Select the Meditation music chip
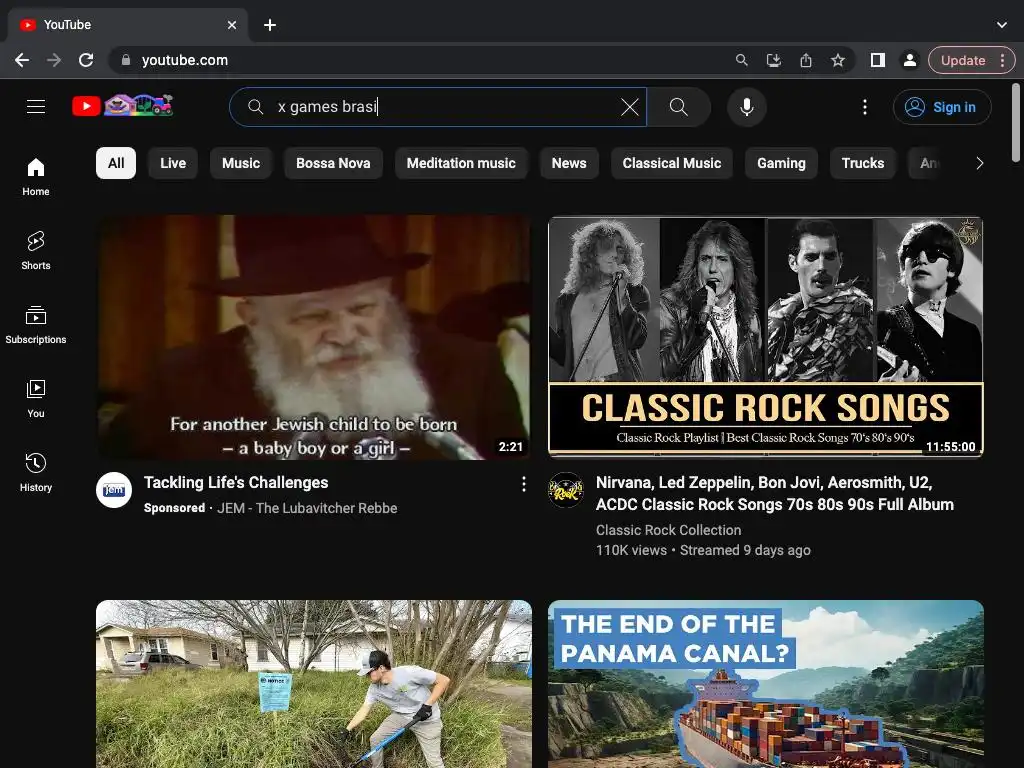 [x=461, y=163]
